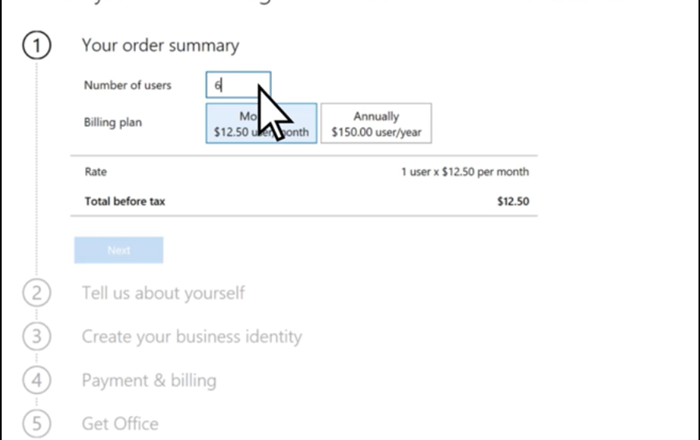700x440 pixels.
Task: Click the step 4 circle icon
Action: pos(37,380)
